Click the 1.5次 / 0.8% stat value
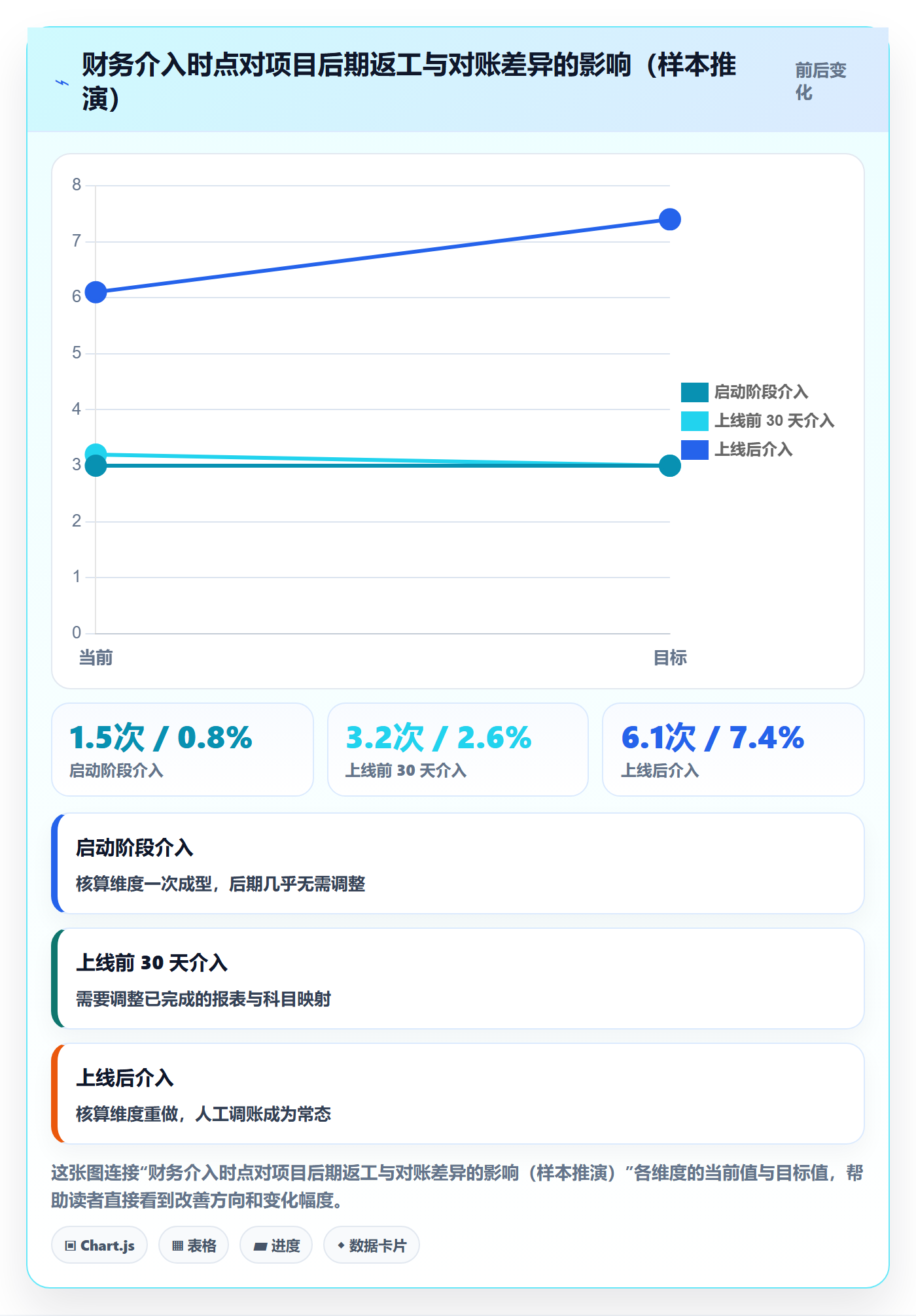 pyautogui.click(x=161, y=738)
